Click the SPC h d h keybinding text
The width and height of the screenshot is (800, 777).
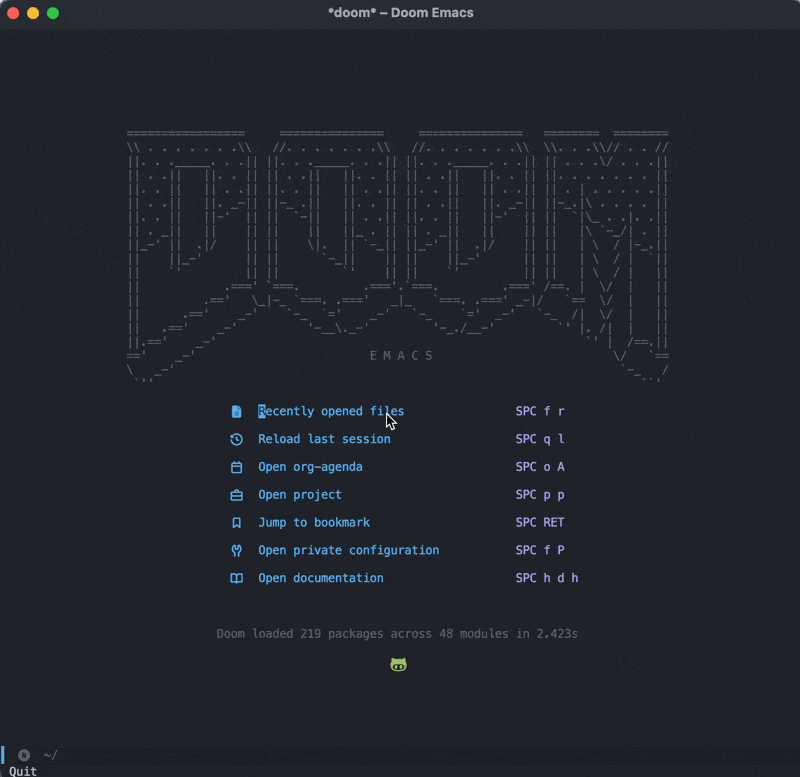[x=546, y=578]
